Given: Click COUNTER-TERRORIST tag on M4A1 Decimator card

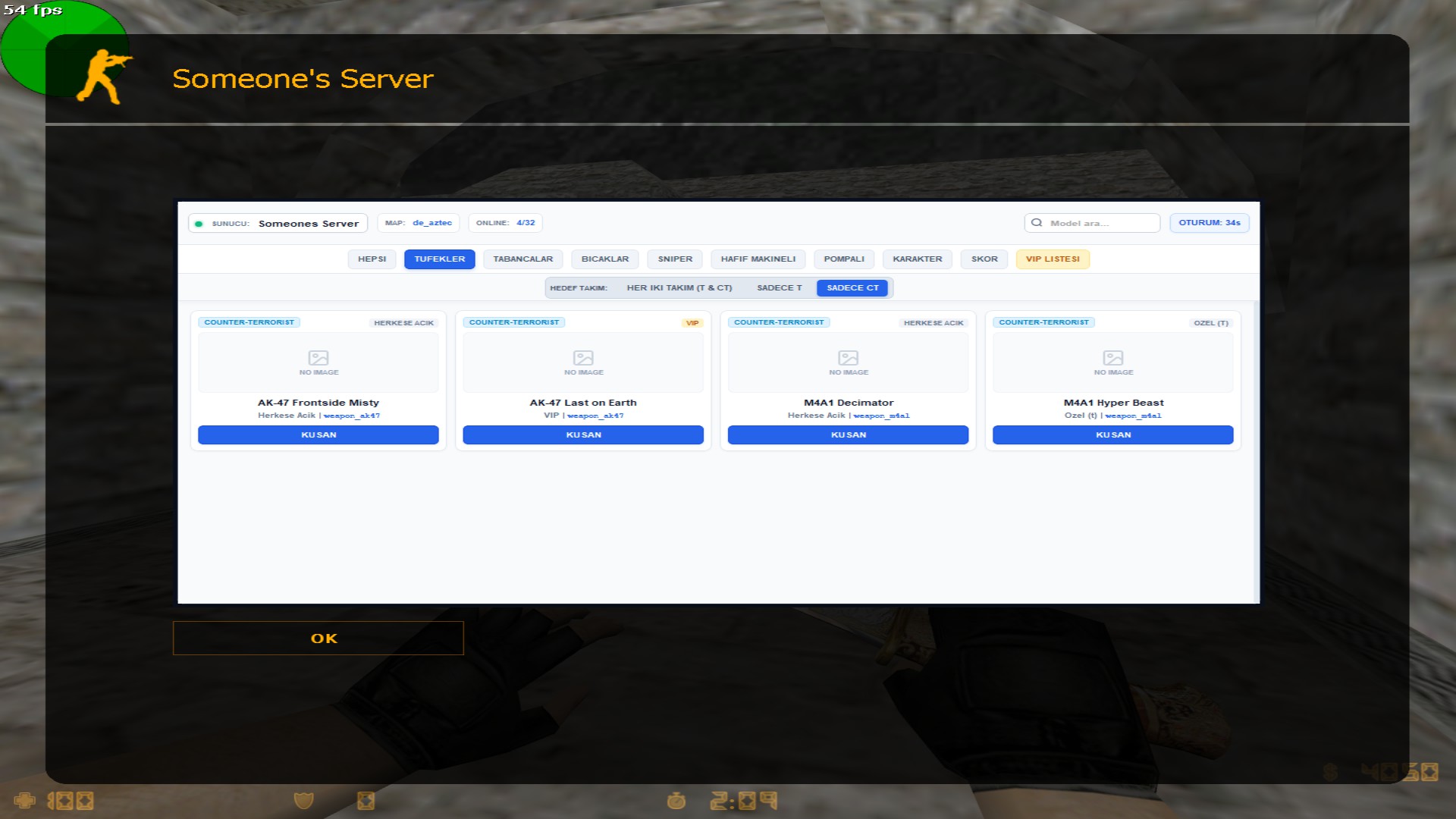Looking at the screenshot, I should [779, 322].
